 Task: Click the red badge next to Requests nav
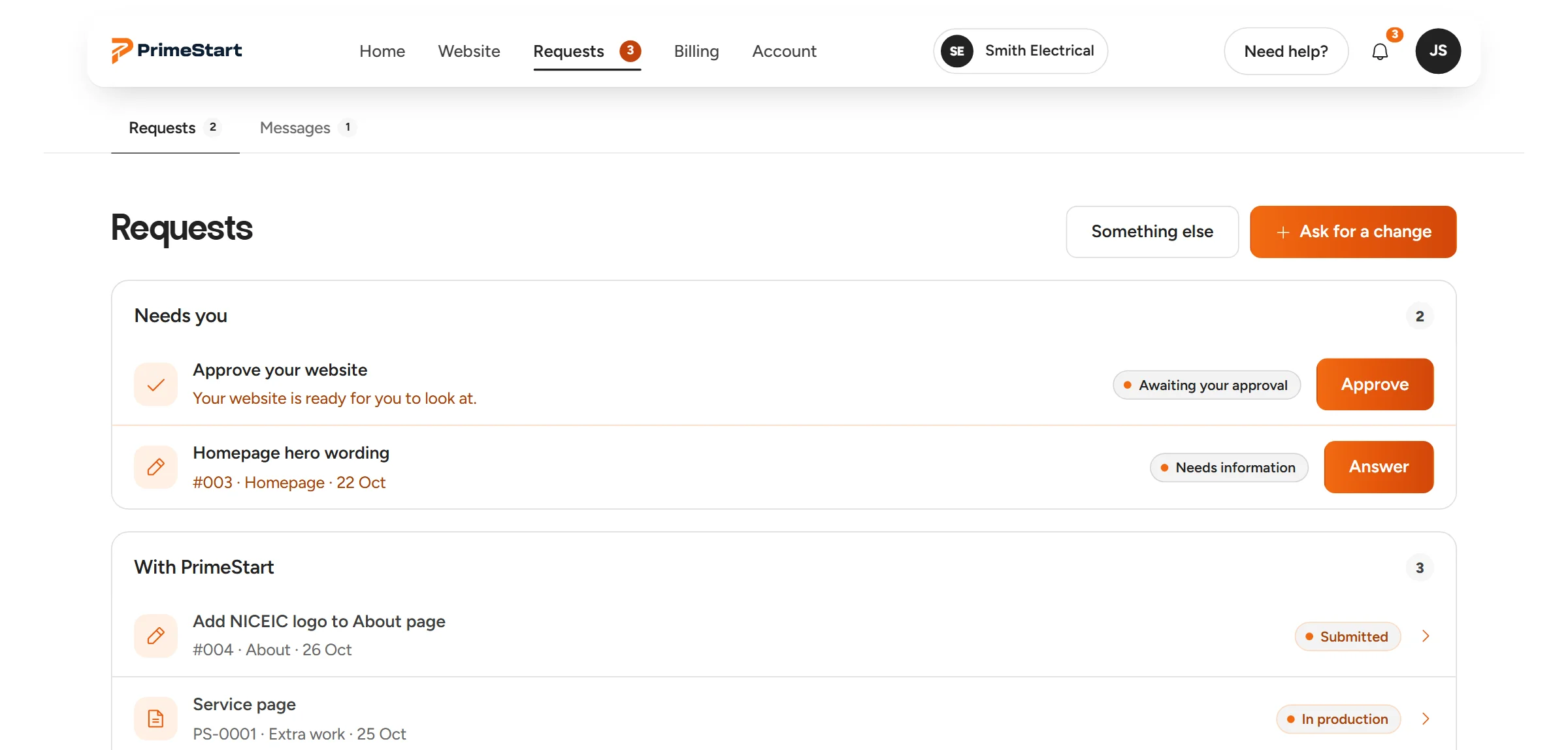[630, 50]
